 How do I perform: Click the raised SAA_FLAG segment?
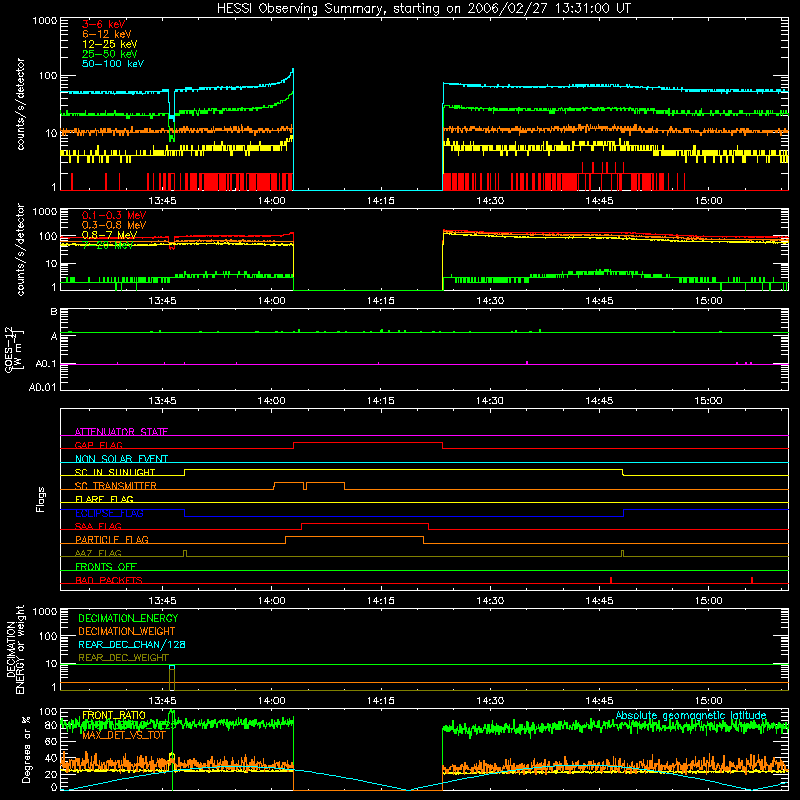pos(365,524)
